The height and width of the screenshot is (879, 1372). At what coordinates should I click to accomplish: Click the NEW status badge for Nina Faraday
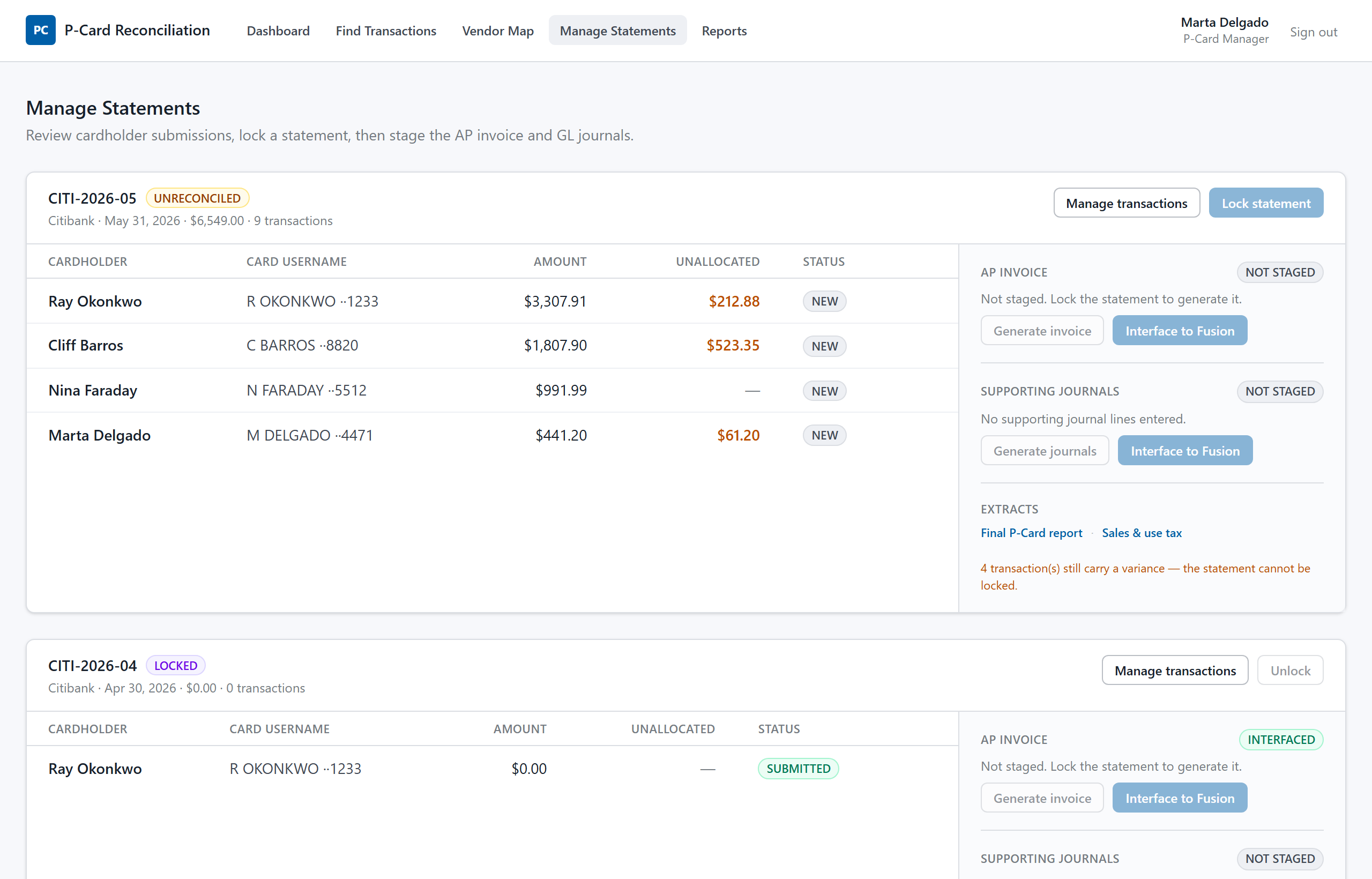click(x=824, y=391)
